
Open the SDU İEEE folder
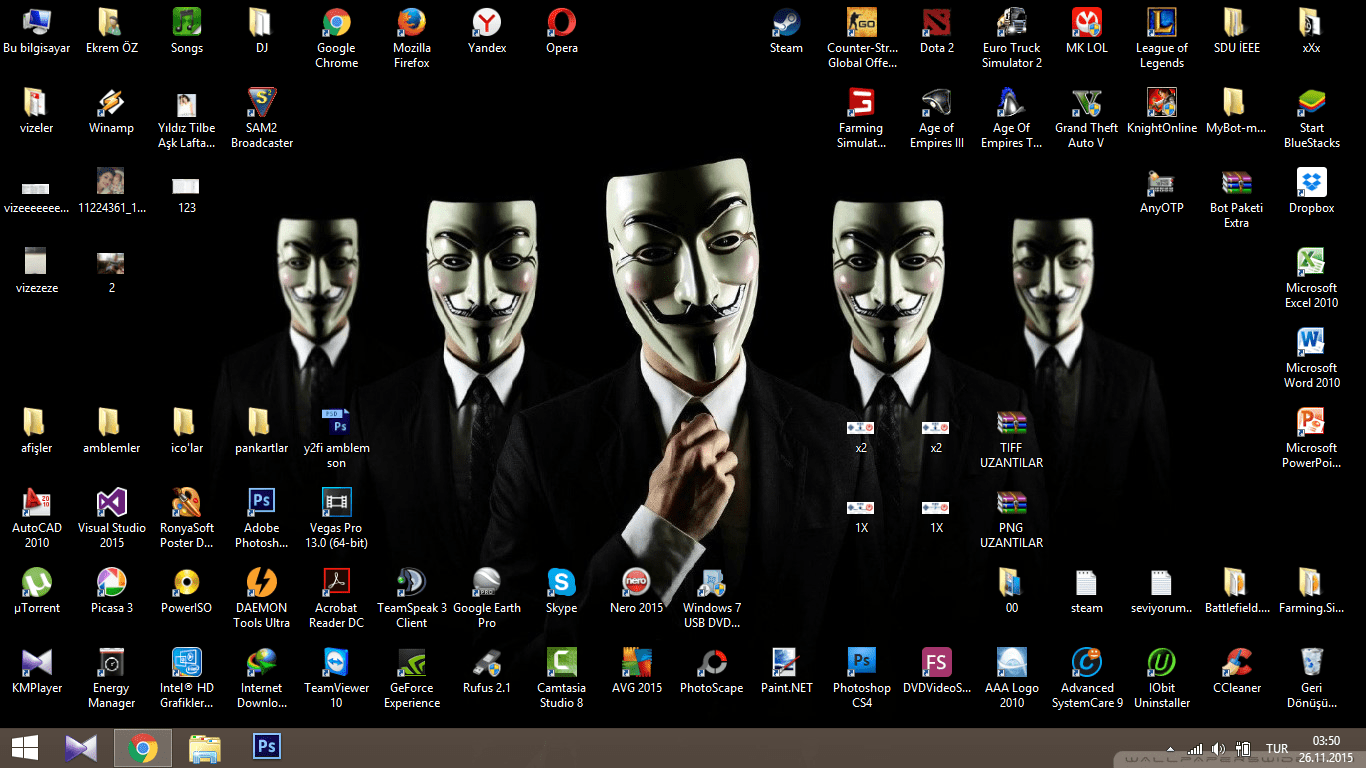[1237, 31]
